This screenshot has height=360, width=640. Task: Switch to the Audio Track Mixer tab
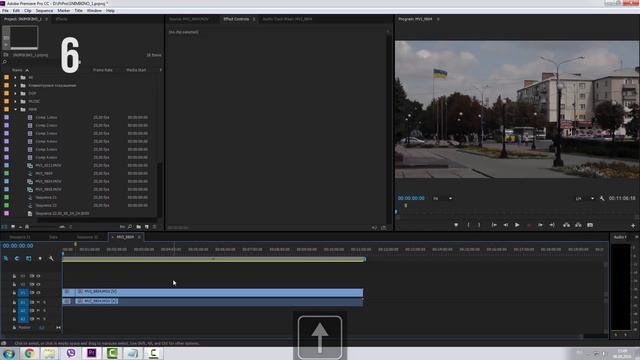[x=287, y=19]
